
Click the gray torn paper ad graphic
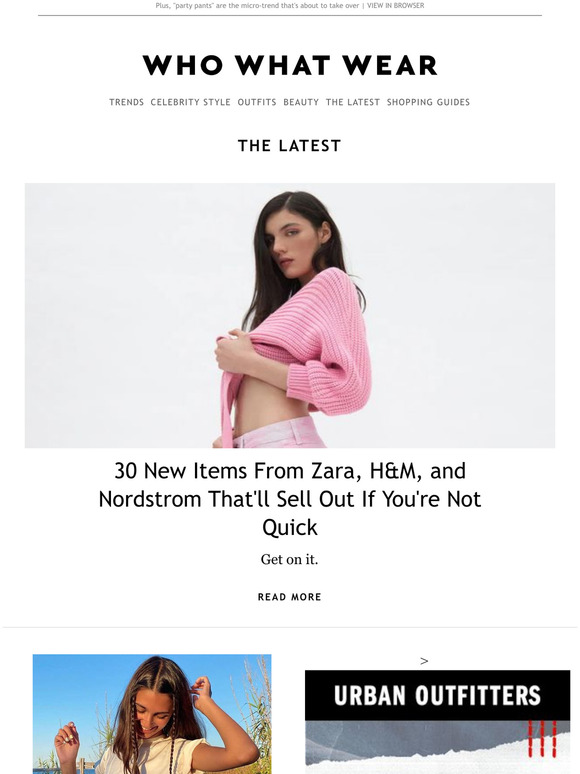click(x=437, y=747)
